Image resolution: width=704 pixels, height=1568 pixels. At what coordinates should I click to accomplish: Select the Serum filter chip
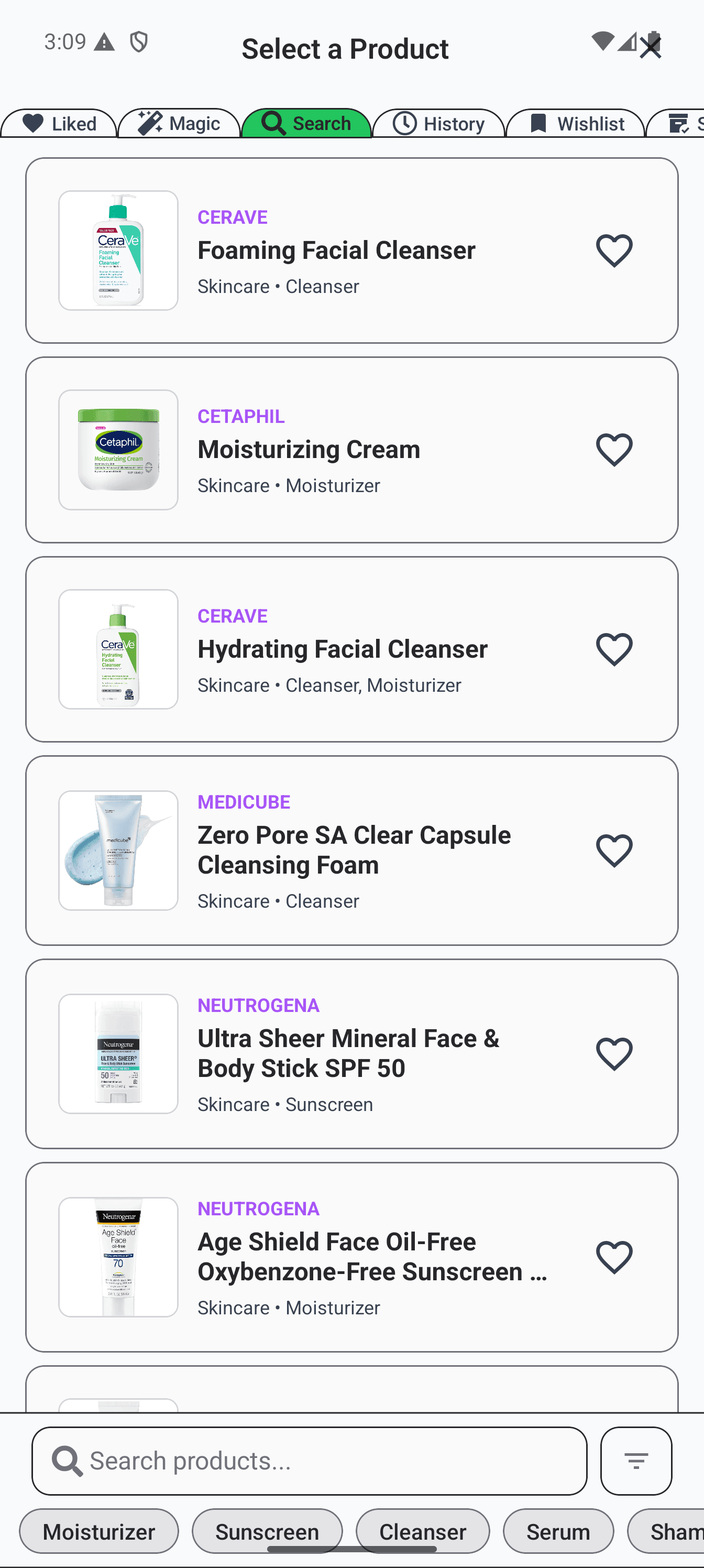tap(558, 1531)
